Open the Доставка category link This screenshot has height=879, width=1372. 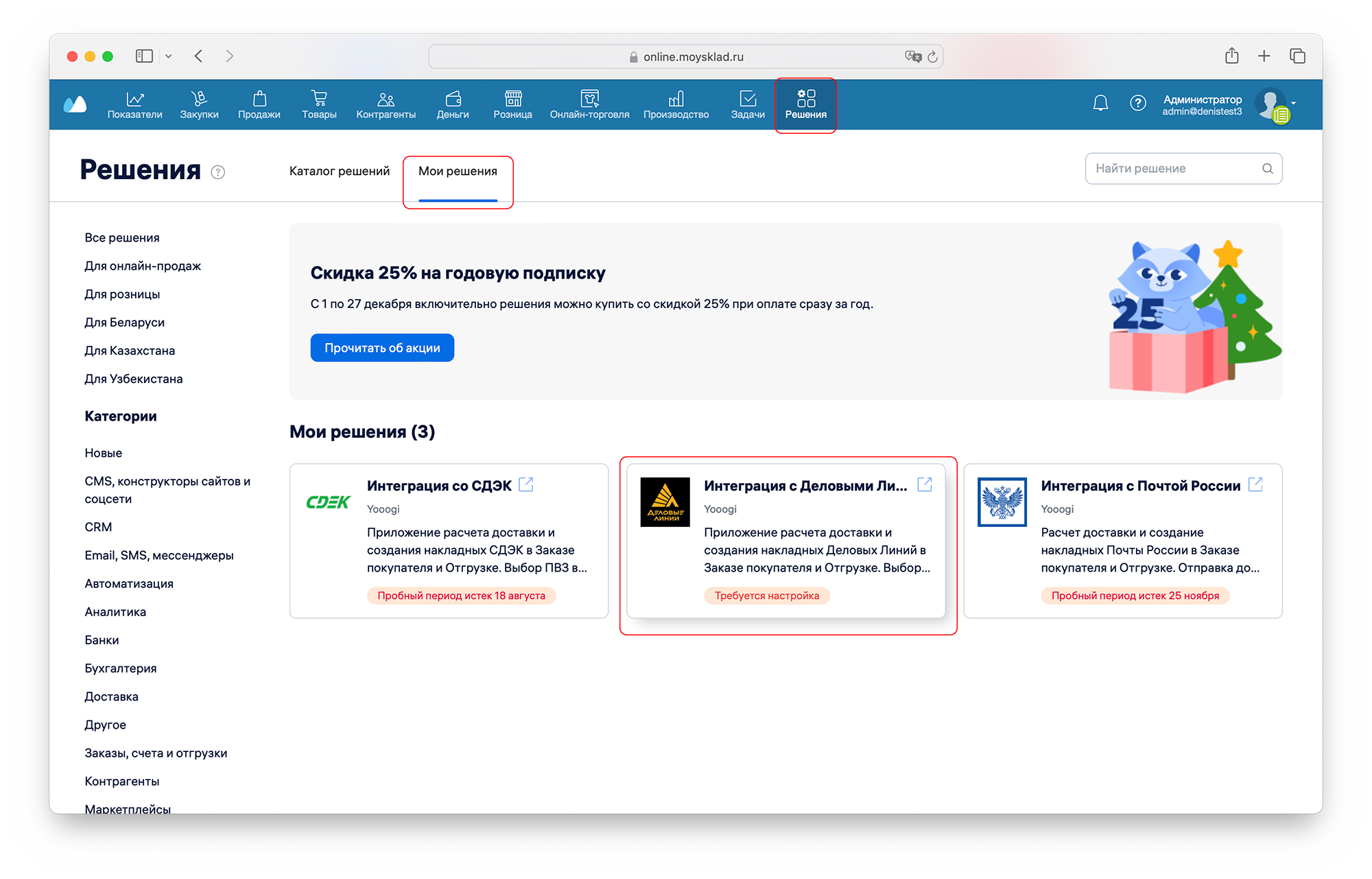111,696
